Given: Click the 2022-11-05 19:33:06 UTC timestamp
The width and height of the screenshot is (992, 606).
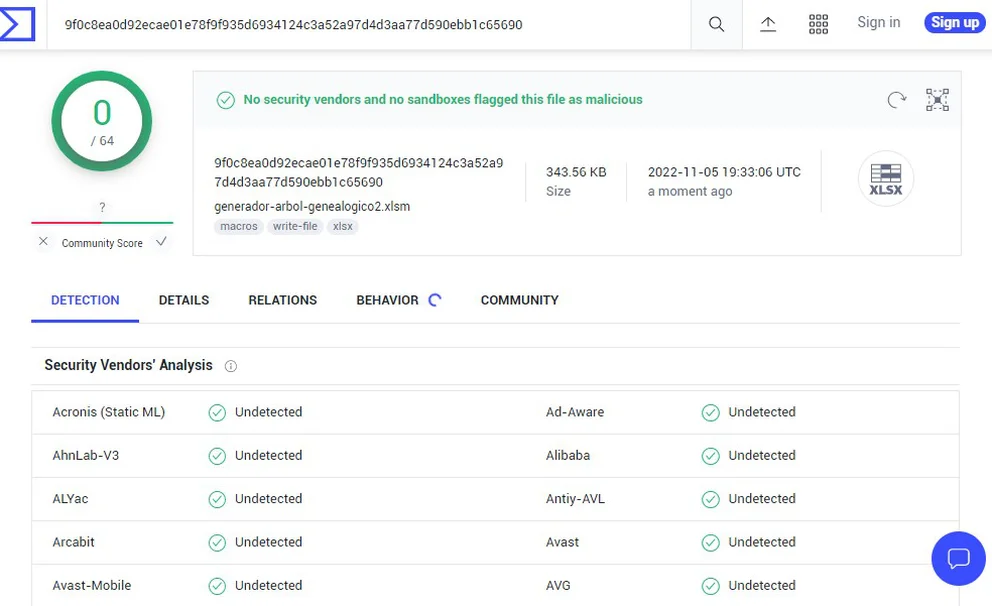Looking at the screenshot, I should [x=724, y=172].
